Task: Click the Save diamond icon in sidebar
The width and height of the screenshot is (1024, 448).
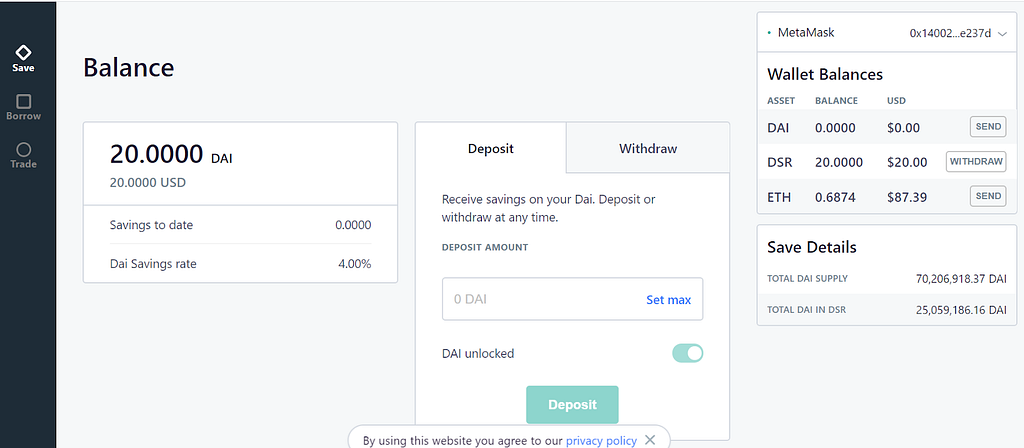Action: pyautogui.click(x=23, y=52)
